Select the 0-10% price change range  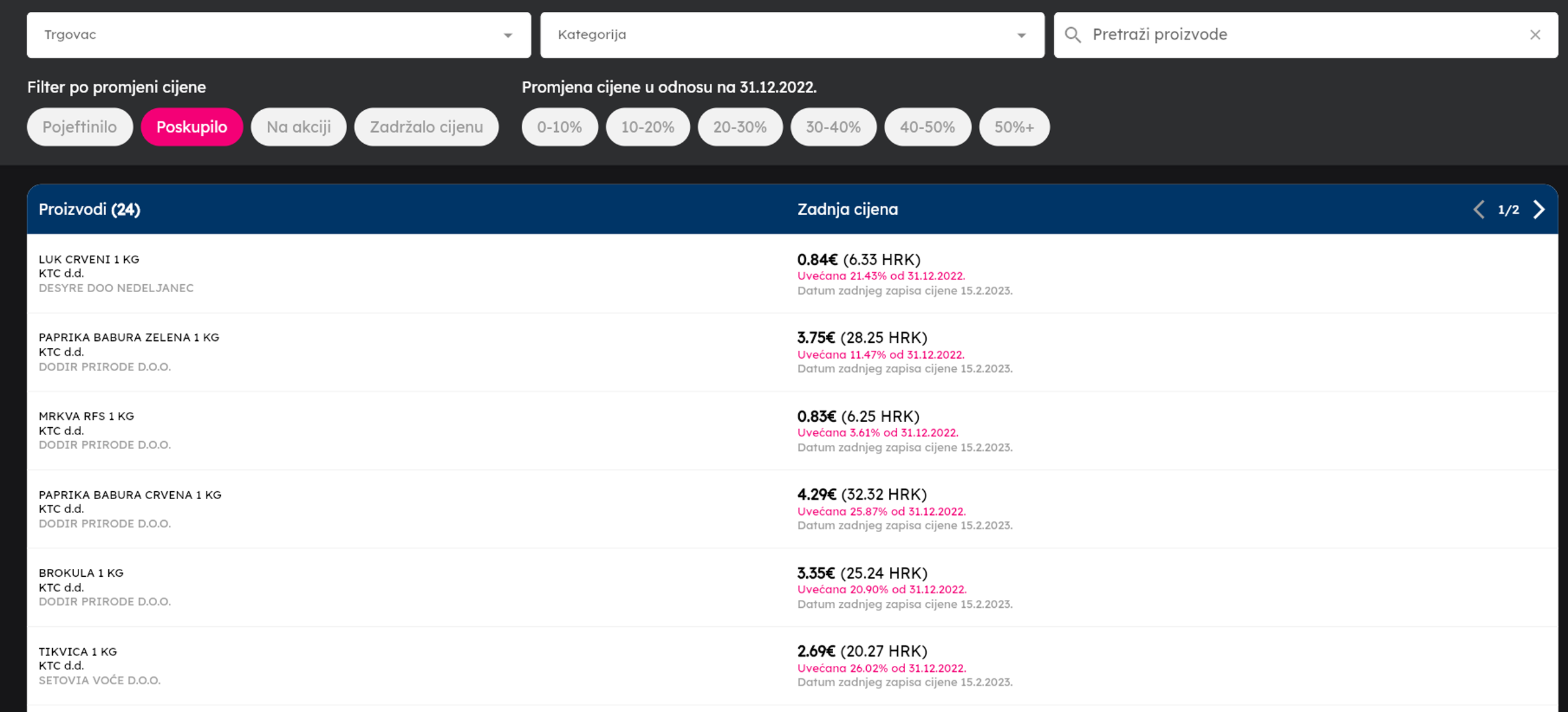click(559, 127)
